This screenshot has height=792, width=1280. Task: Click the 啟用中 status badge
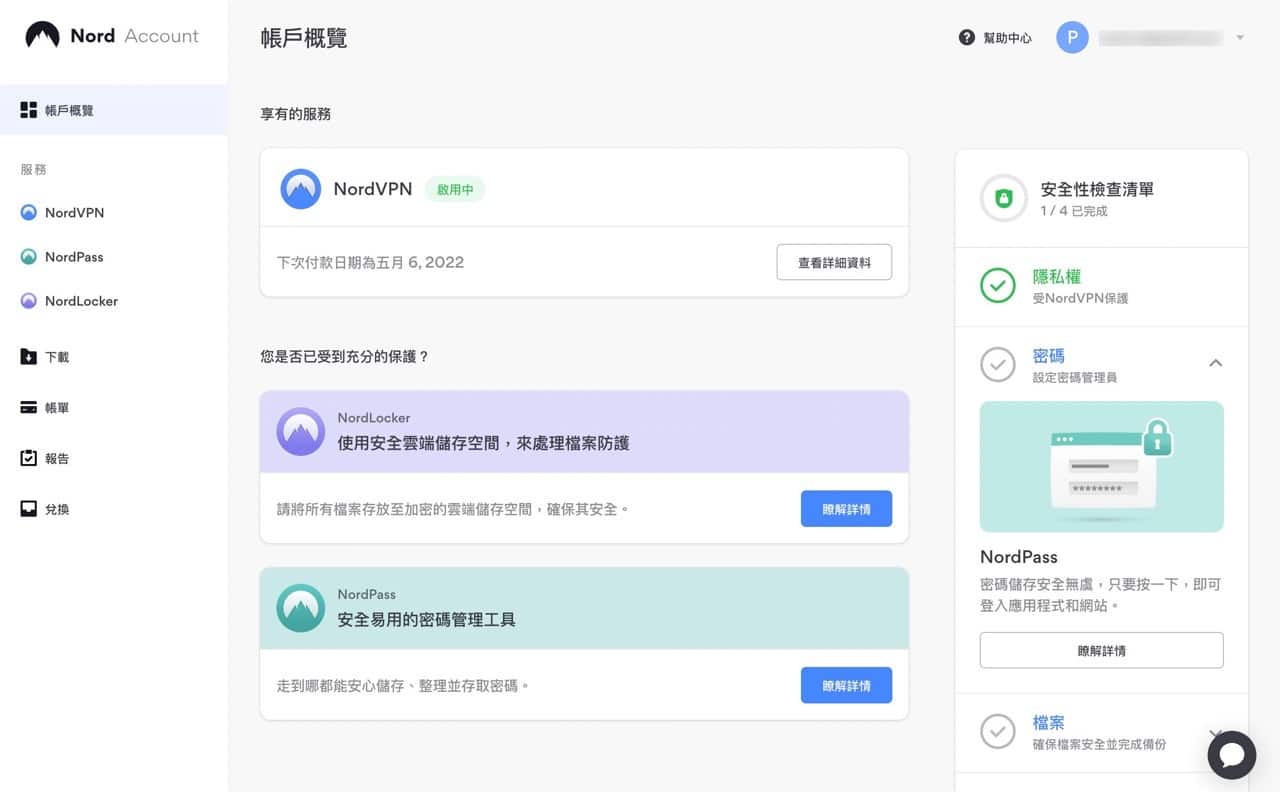pos(455,189)
